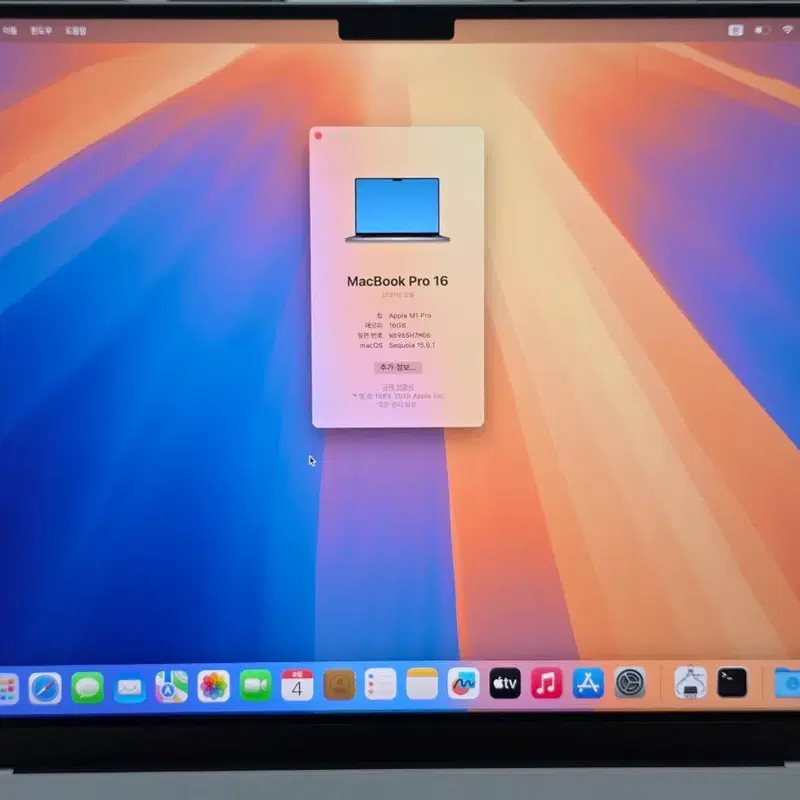
Task: Click the Wi-Fi status icon in the menu bar
Action: tap(788, 30)
